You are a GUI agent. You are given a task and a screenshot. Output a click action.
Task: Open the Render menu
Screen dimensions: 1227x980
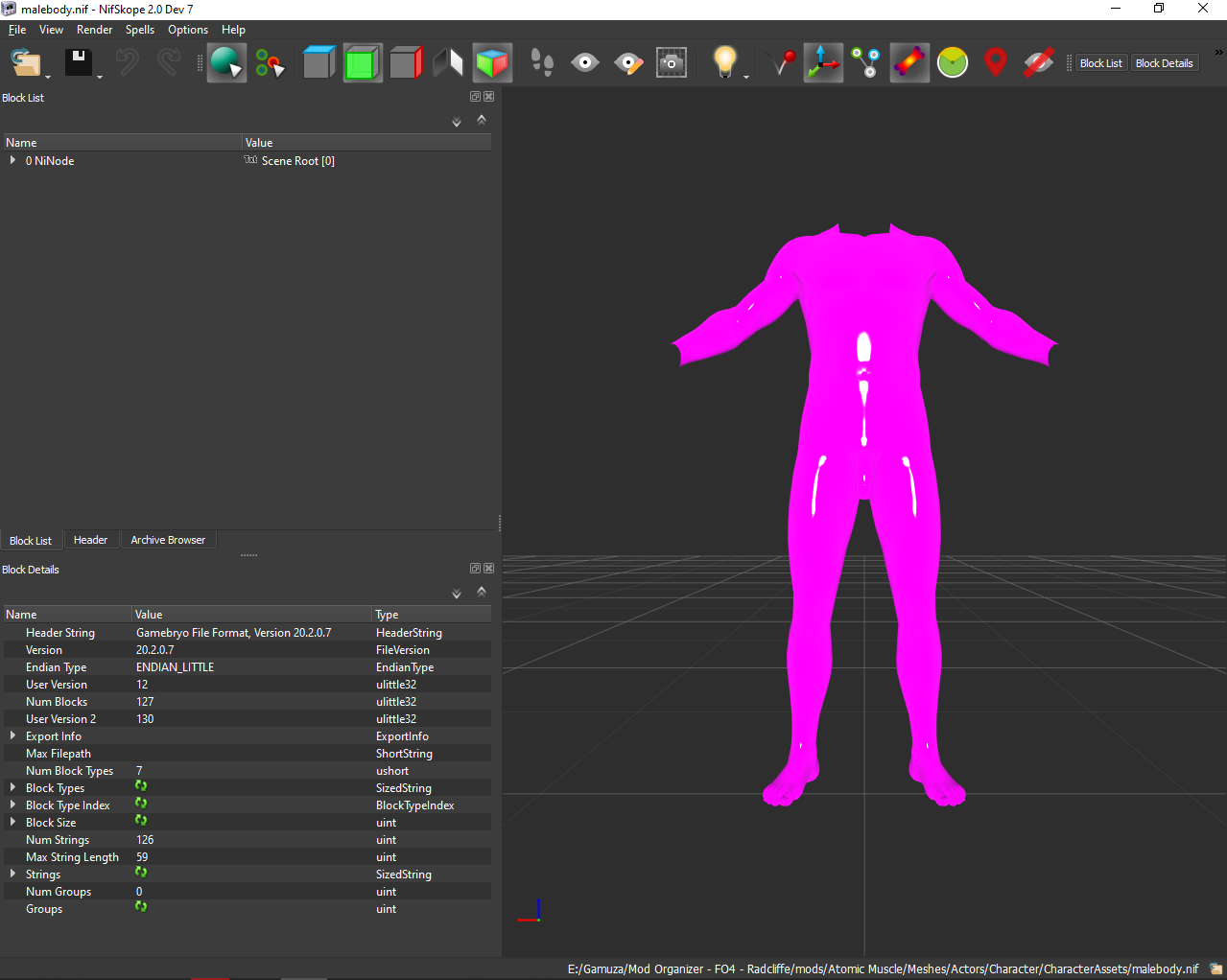[x=95, y=30]
